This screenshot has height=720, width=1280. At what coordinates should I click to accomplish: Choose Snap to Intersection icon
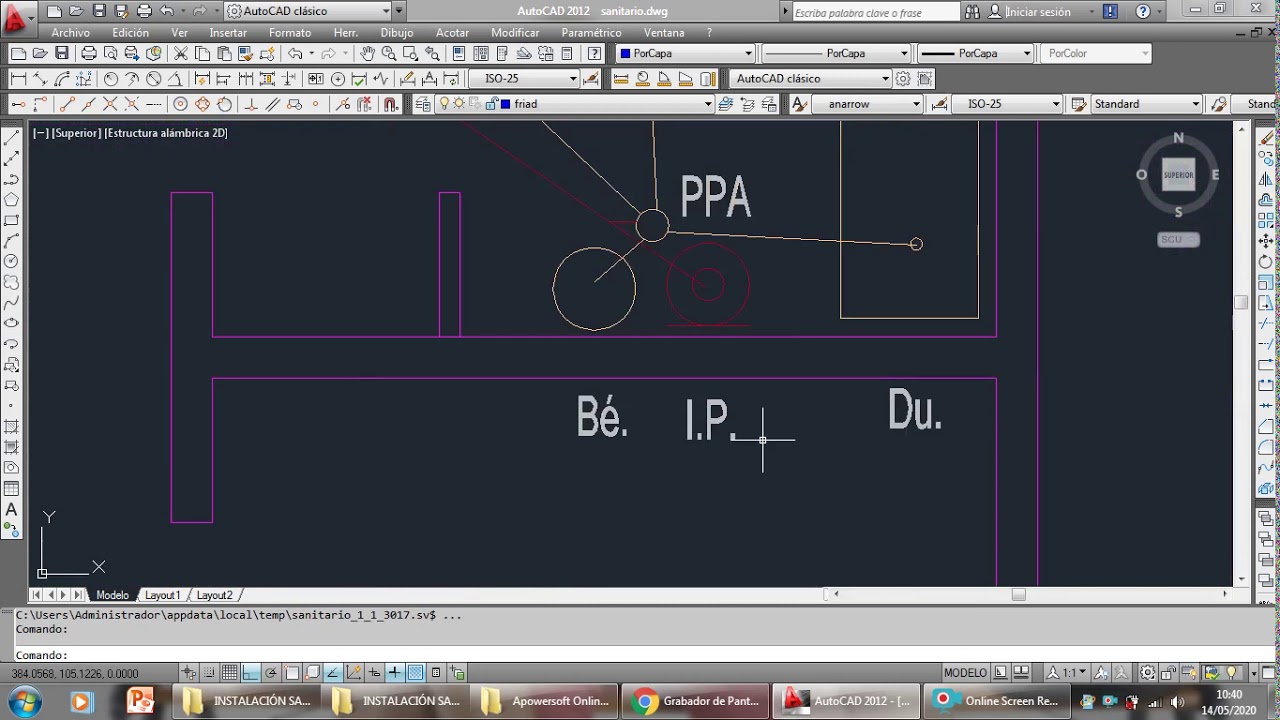[x=111, y=104]
